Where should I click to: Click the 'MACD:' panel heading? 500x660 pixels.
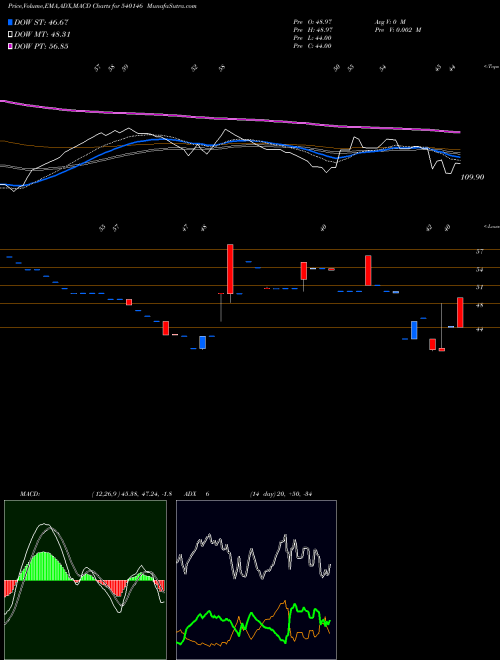[x=29, y=494]
